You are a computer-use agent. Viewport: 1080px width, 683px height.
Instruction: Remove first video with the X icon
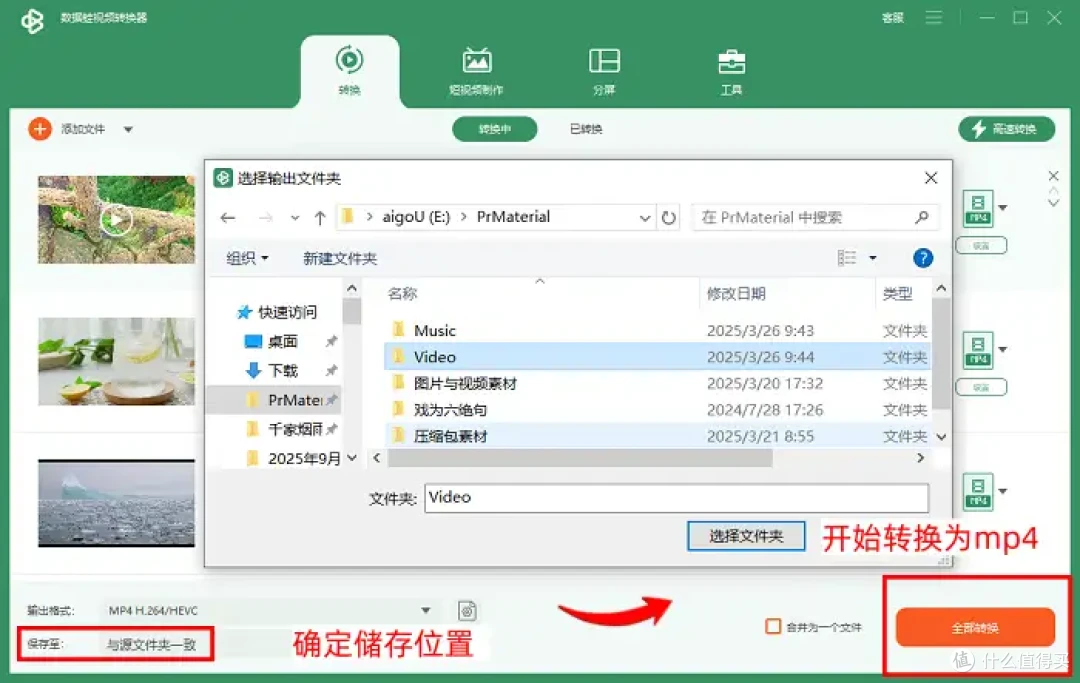pos(1053,176)
